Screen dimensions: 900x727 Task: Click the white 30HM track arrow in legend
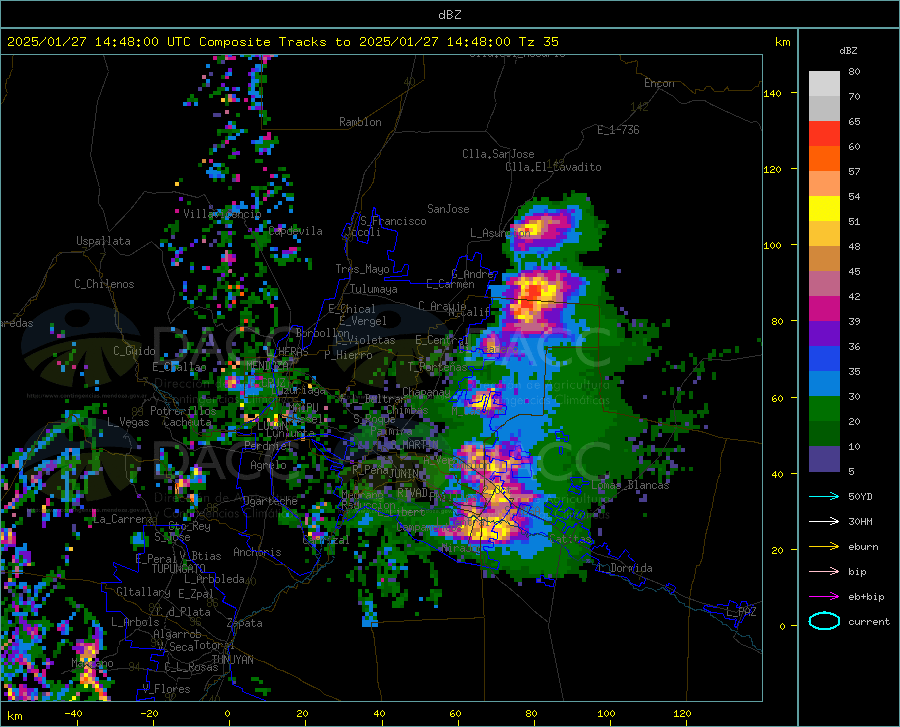pos(824,522)
